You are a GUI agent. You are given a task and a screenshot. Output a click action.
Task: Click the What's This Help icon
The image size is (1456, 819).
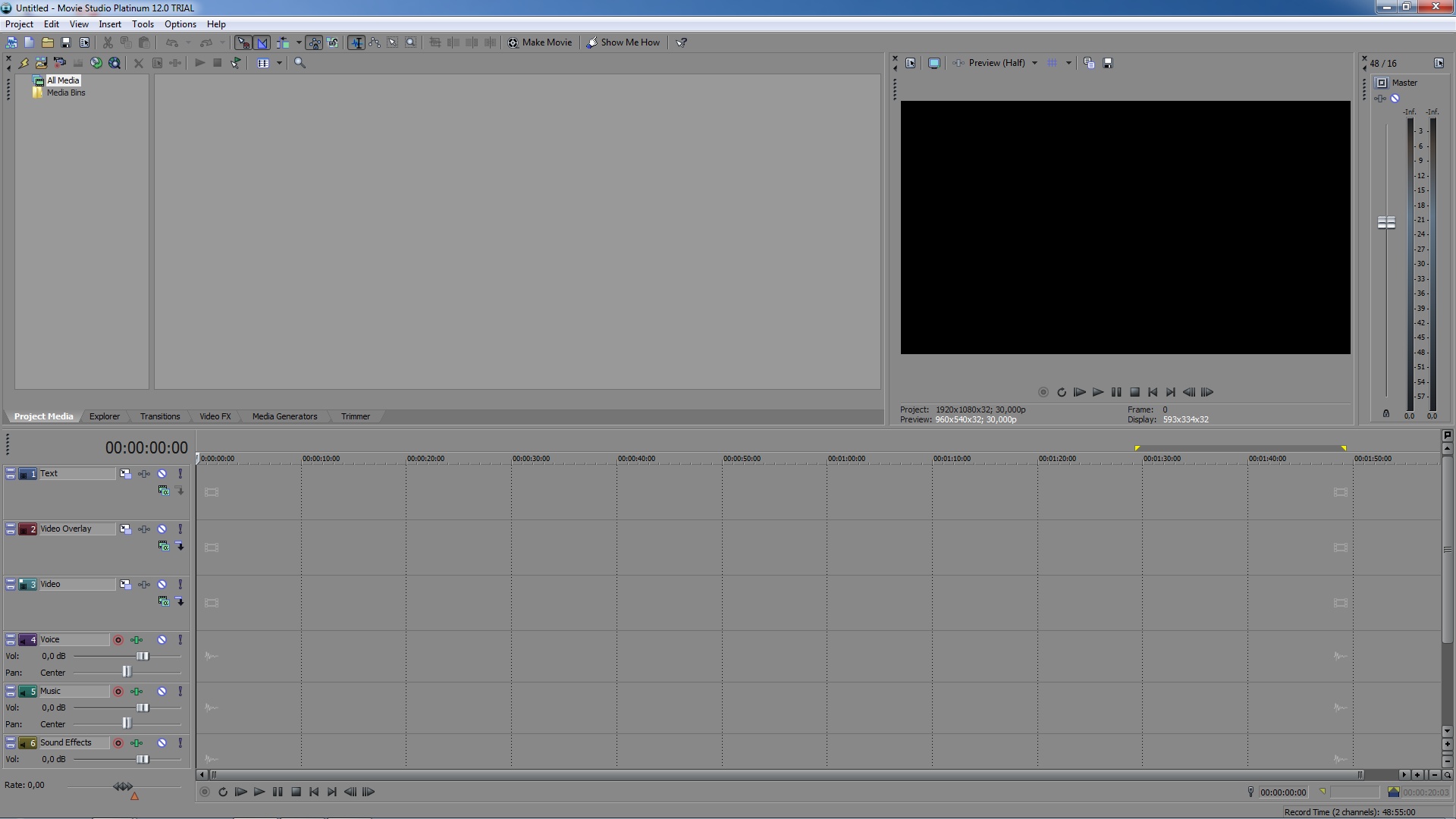[x=681, y=42]
